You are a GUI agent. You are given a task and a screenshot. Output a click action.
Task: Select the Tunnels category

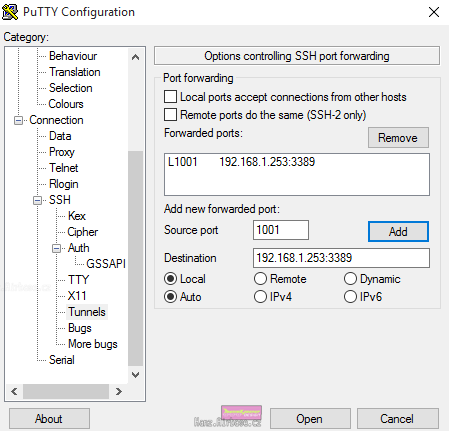87,312
